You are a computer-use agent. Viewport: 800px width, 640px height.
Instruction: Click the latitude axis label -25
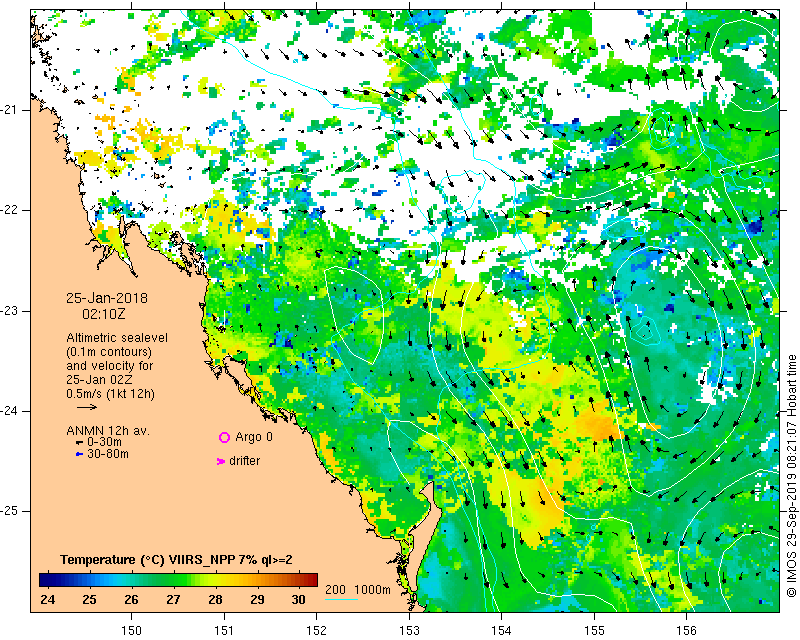[x=10, y=511]
